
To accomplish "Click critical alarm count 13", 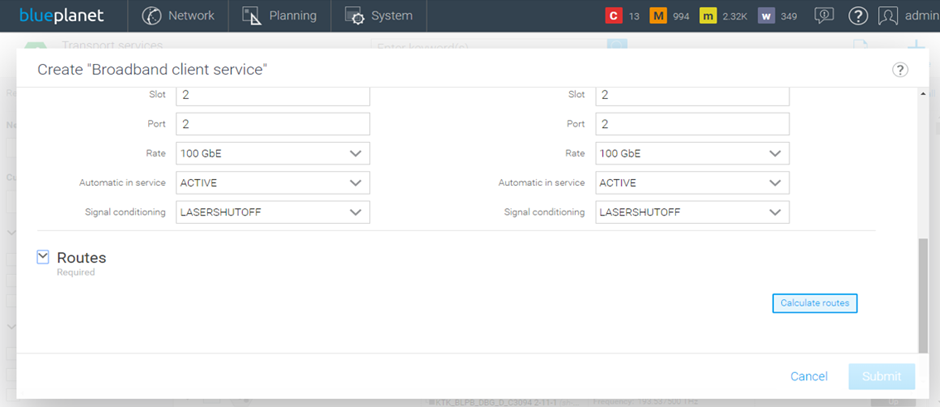I will coord(634,17).
